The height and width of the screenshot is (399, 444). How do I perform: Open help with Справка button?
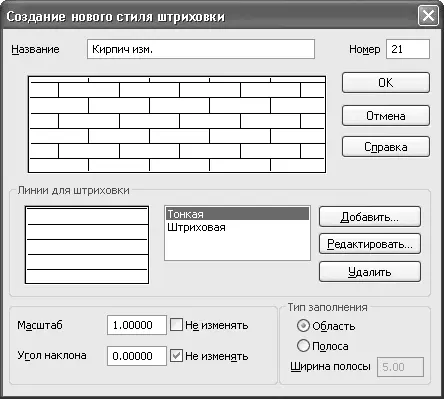point(386,147)
